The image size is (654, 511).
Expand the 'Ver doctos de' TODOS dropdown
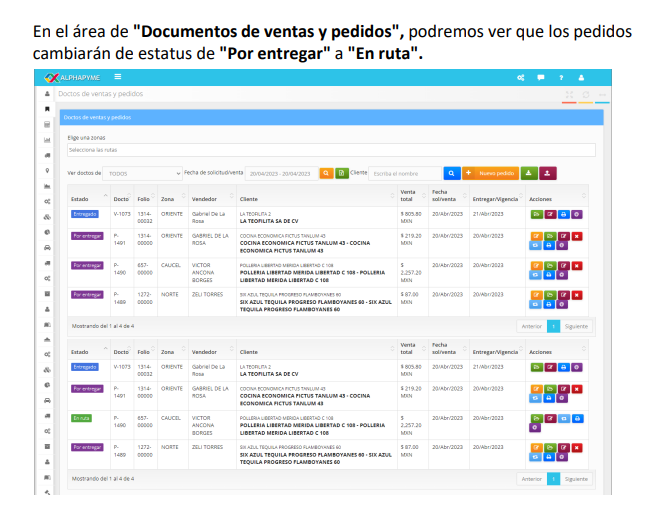pos(144,173)
